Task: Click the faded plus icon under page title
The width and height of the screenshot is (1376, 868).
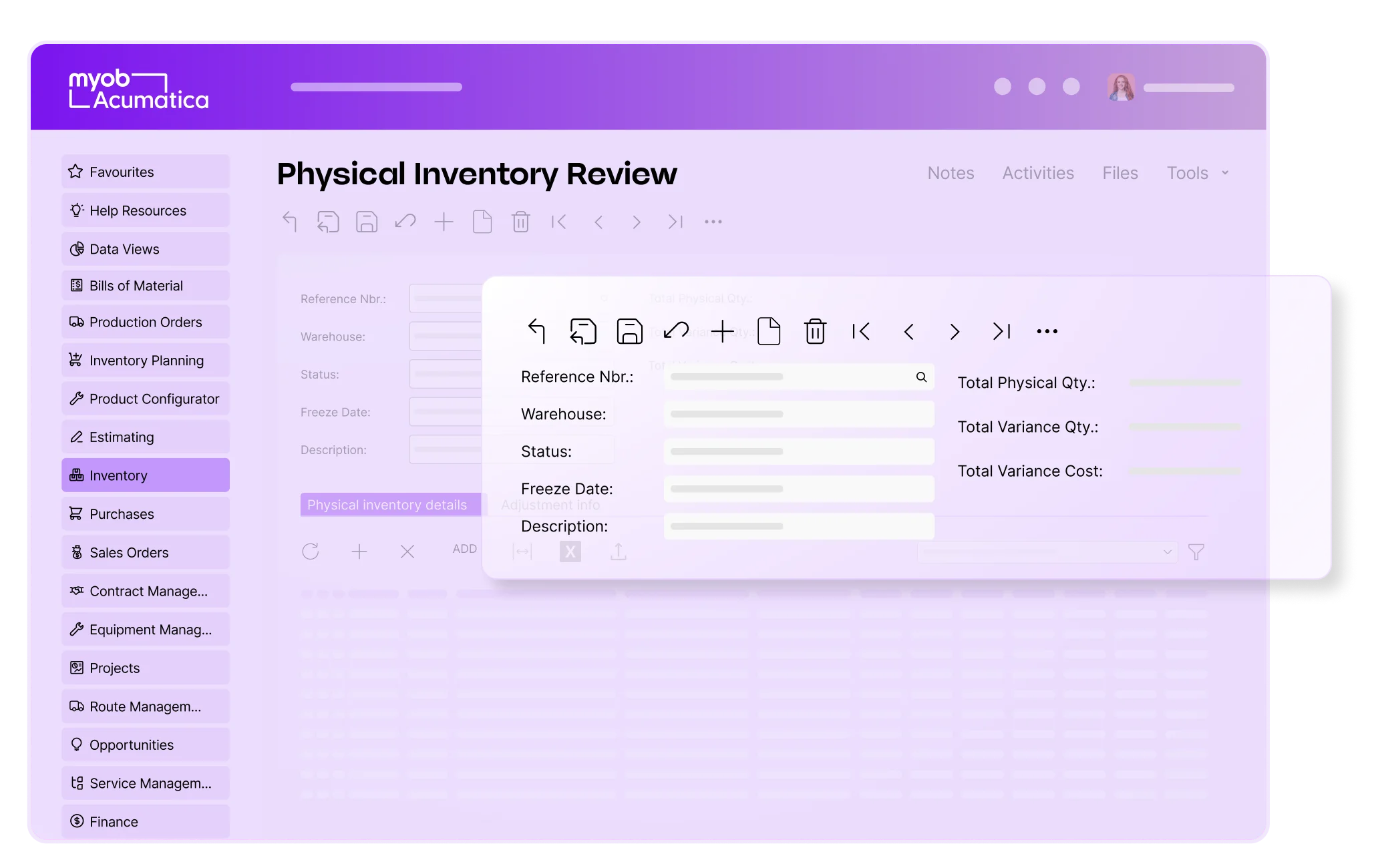Action: pos(444,222)
